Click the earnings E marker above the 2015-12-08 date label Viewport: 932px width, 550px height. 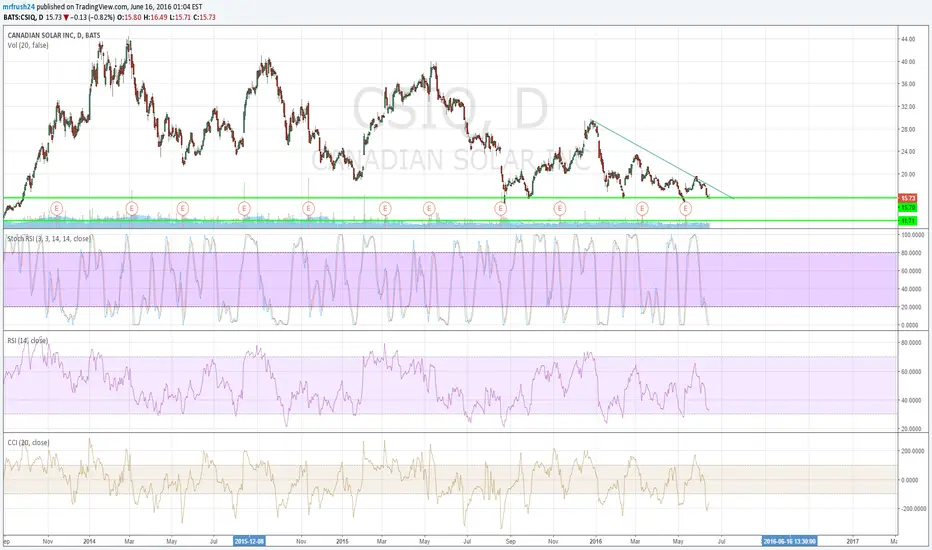pos(244,208)
